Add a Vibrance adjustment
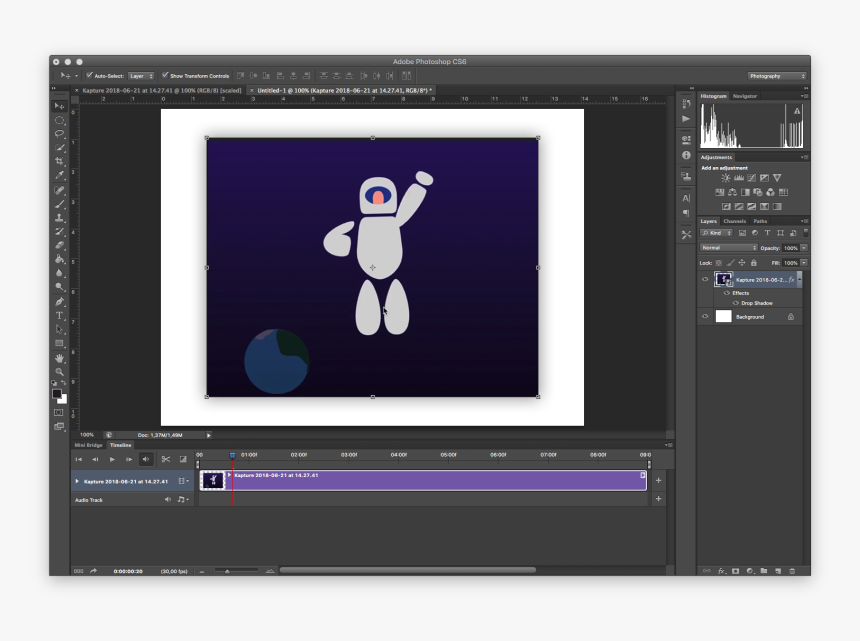The width and height of the screenshot is (860, 641). (x=777, y=178)
